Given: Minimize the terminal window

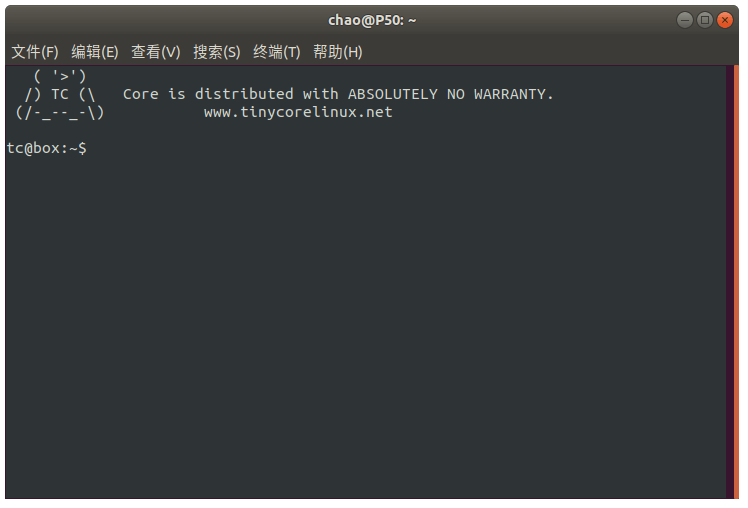Looking at the screenshot, I should pos(685,20).
